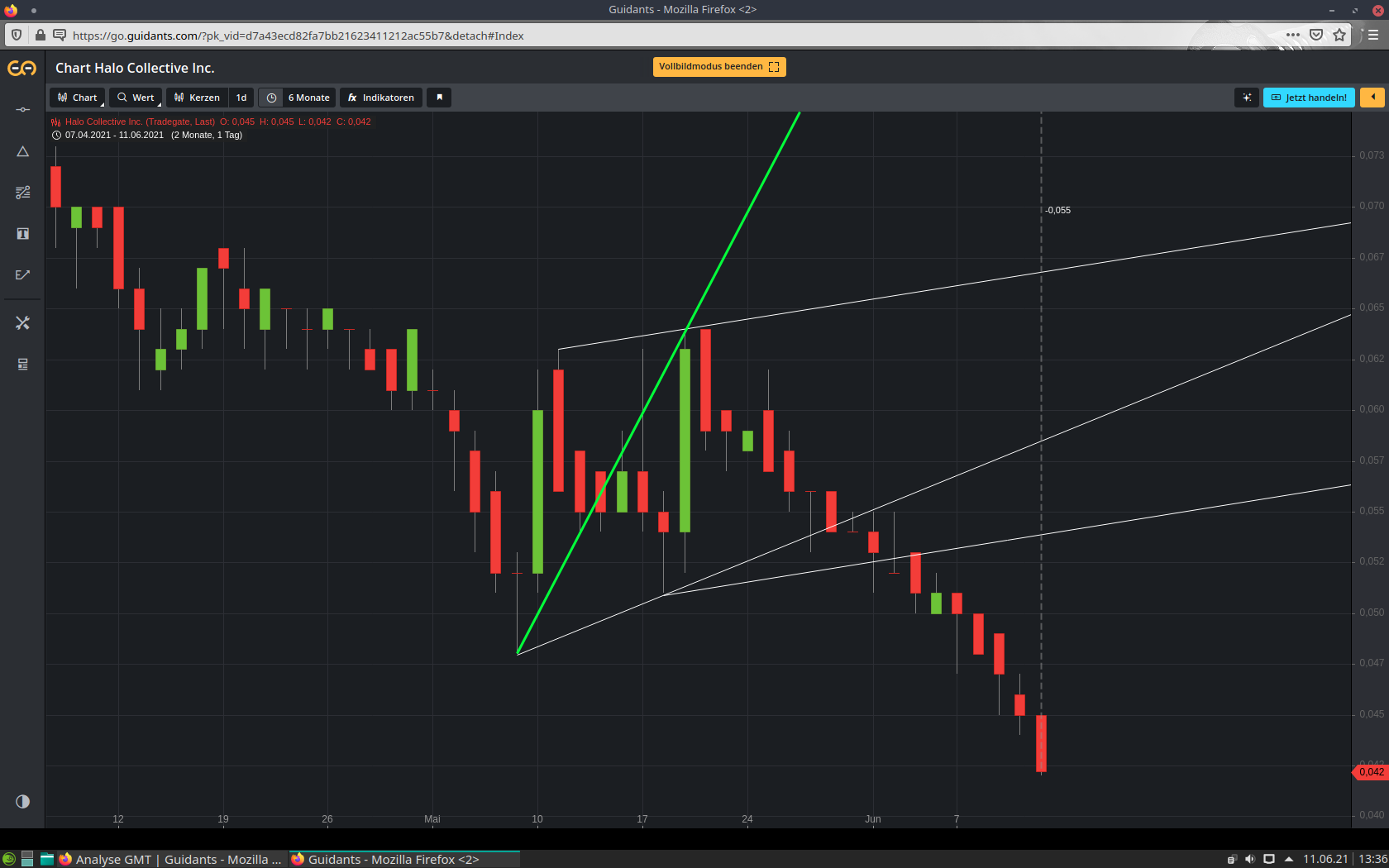
Task: Click the 0,050 price axis label
Action: pyautogui.click(x=1372, y=613)
